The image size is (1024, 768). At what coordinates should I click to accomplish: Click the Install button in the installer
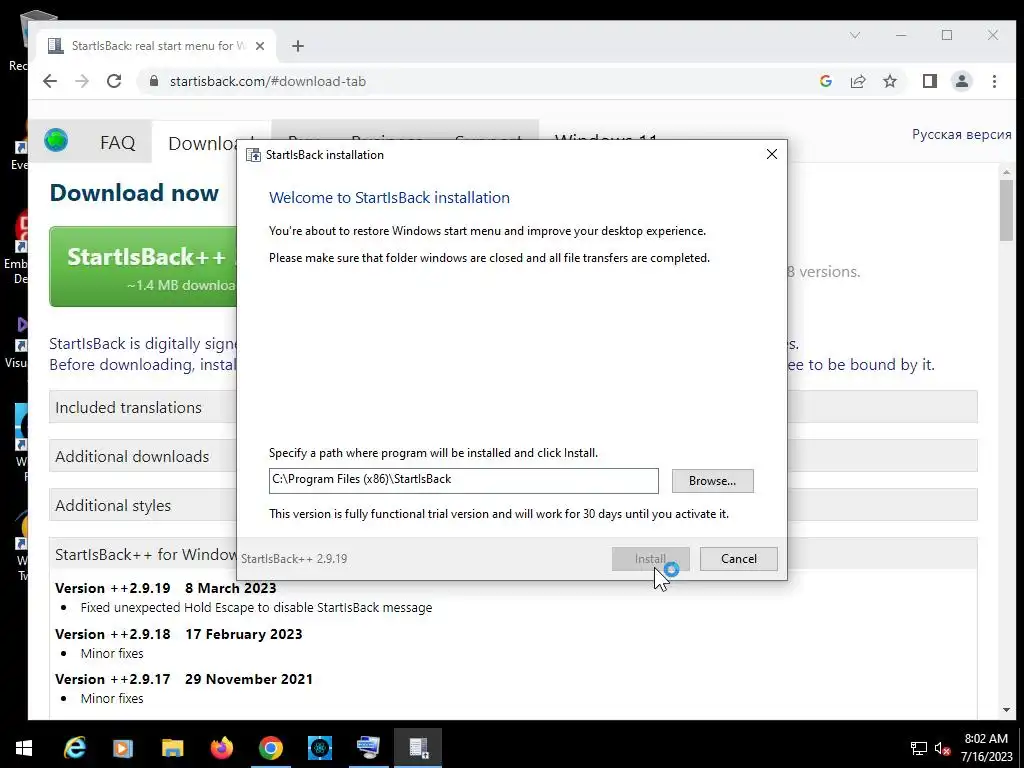click(650, 558)
